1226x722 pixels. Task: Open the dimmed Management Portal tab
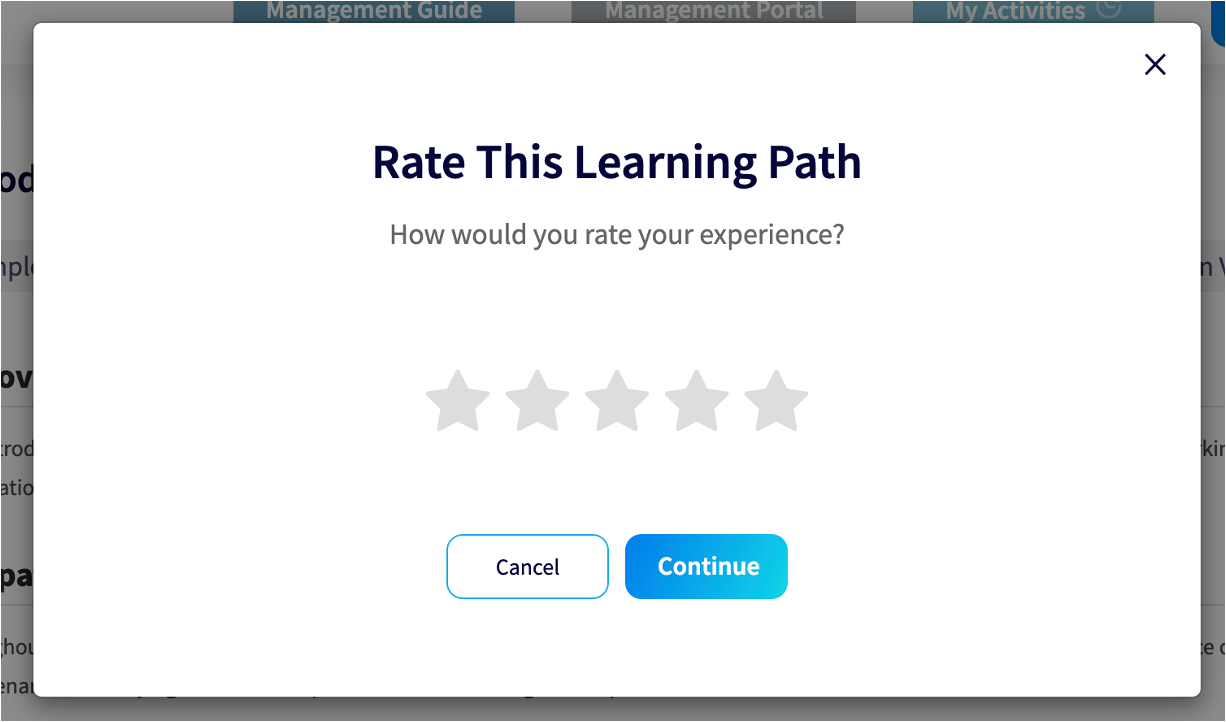pyautogui.click(x=714, y=11)
